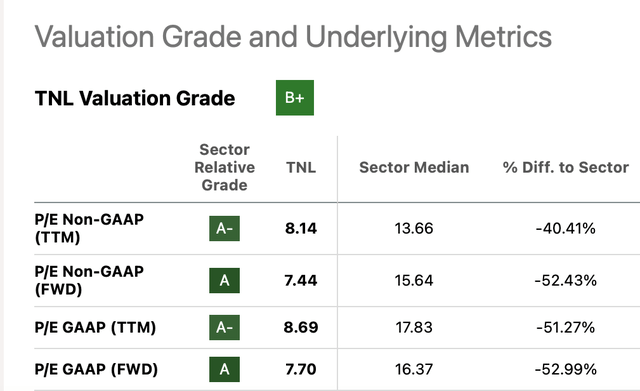Click the % Diff. to Sector header
Screen dimensions: 640x391
point(566,167)
